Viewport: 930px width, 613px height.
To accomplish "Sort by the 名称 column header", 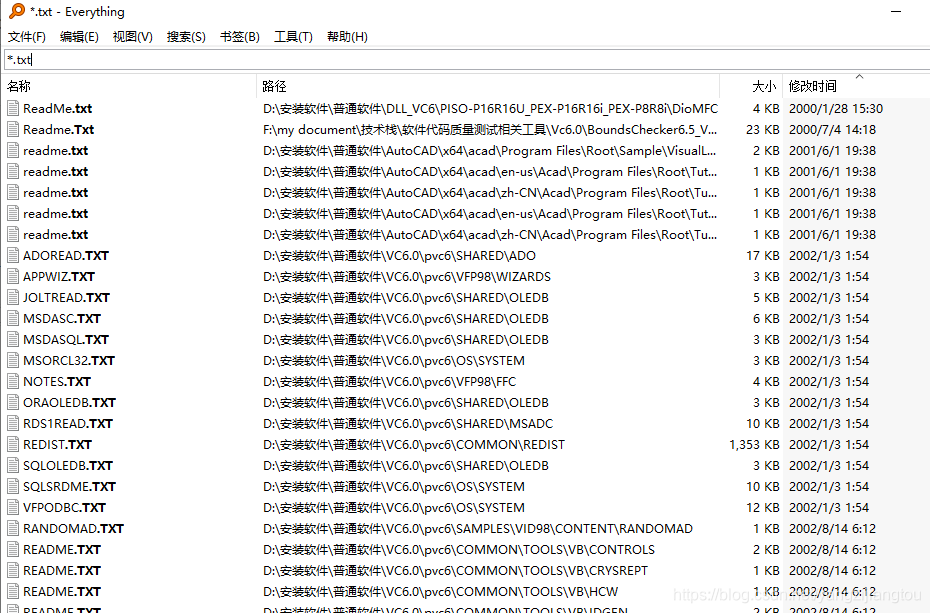I will pos(129,86).
